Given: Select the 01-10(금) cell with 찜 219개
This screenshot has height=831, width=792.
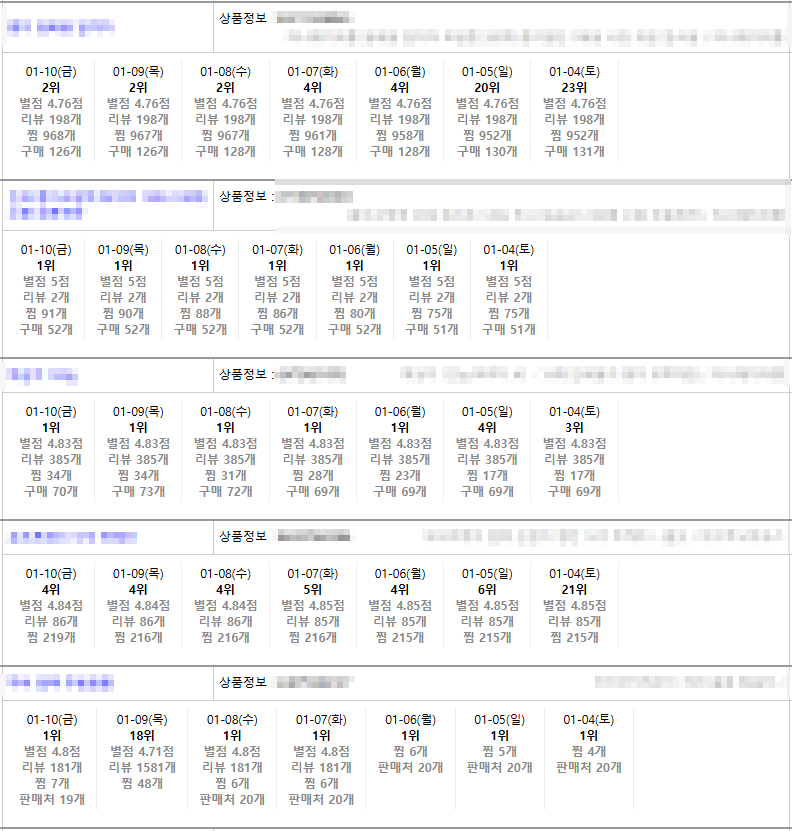Looking at the screenshot, I should click(51, 605).
